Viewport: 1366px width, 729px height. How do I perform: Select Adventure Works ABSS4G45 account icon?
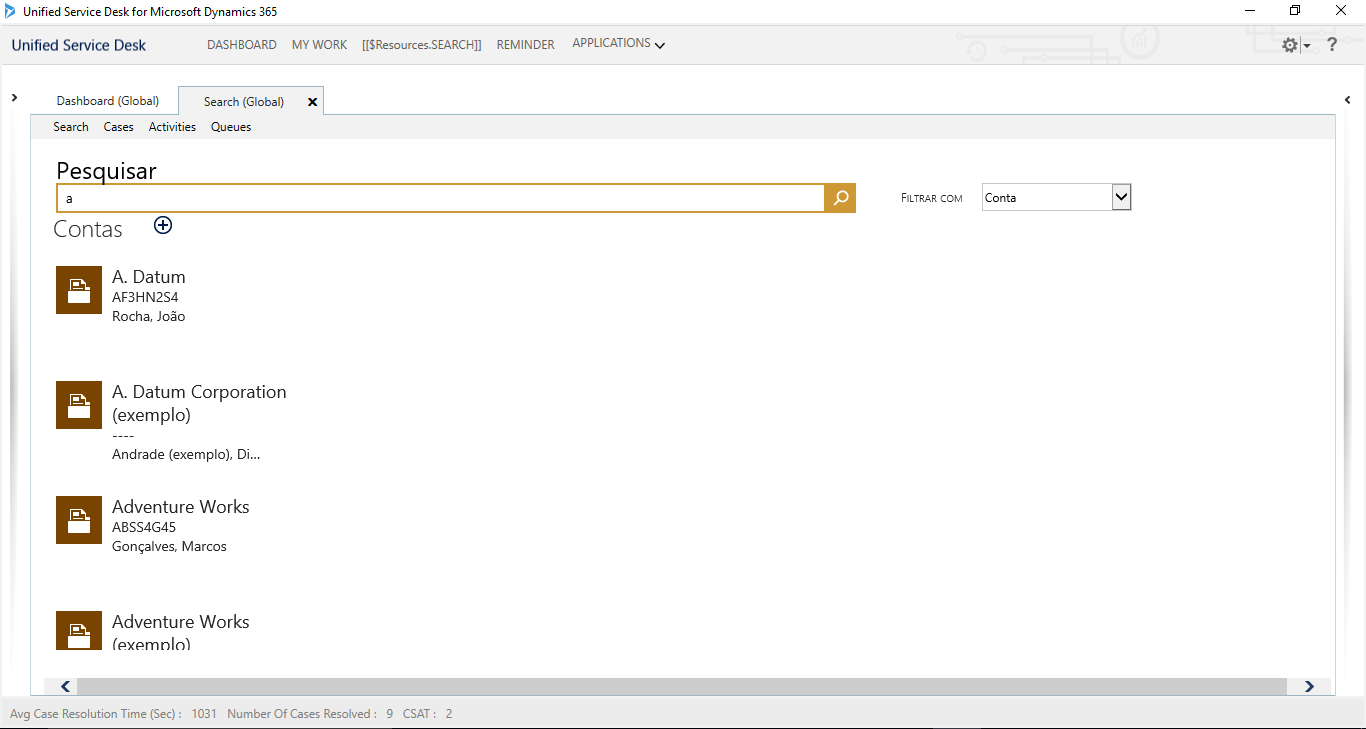point(79,520)
